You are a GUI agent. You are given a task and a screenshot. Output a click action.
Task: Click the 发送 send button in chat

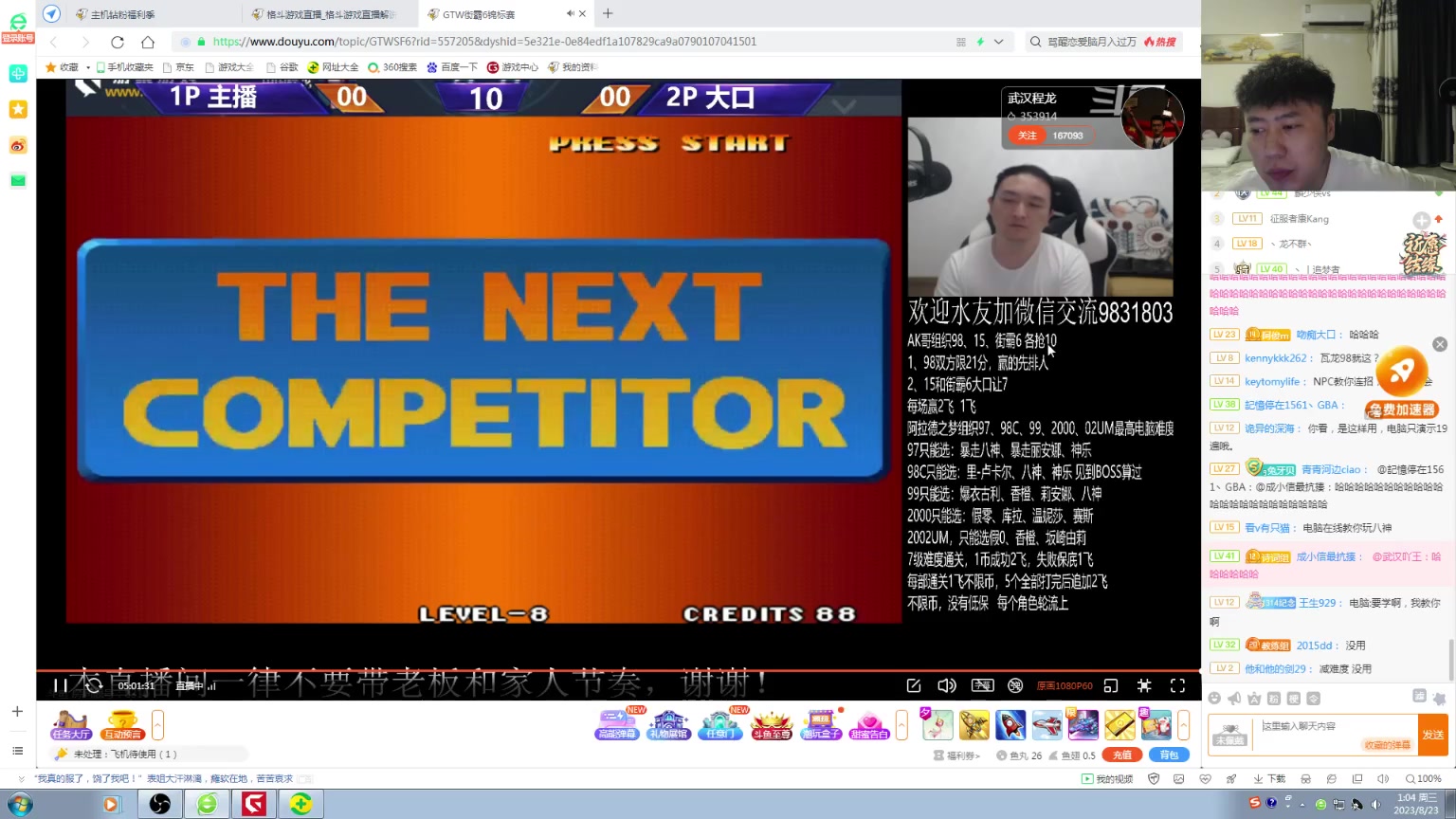click(1432, 735)
